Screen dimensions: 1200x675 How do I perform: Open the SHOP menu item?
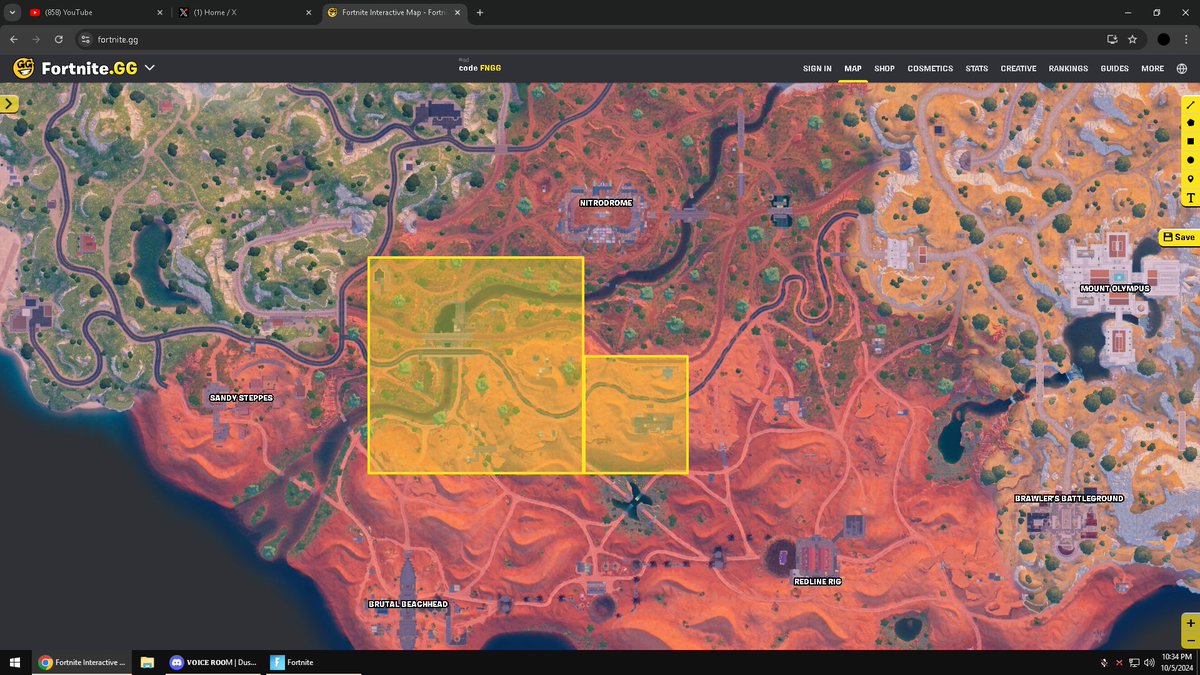[884, 69]
